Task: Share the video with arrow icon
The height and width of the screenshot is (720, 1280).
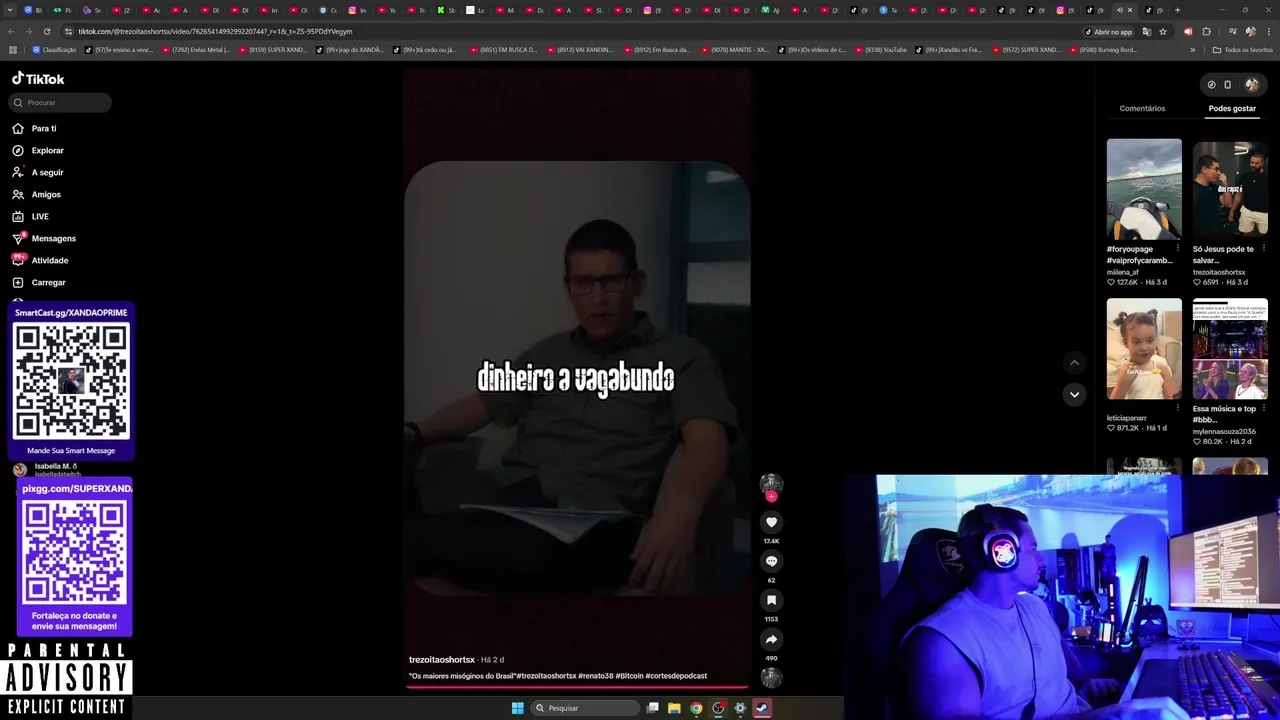Action: 771,639
